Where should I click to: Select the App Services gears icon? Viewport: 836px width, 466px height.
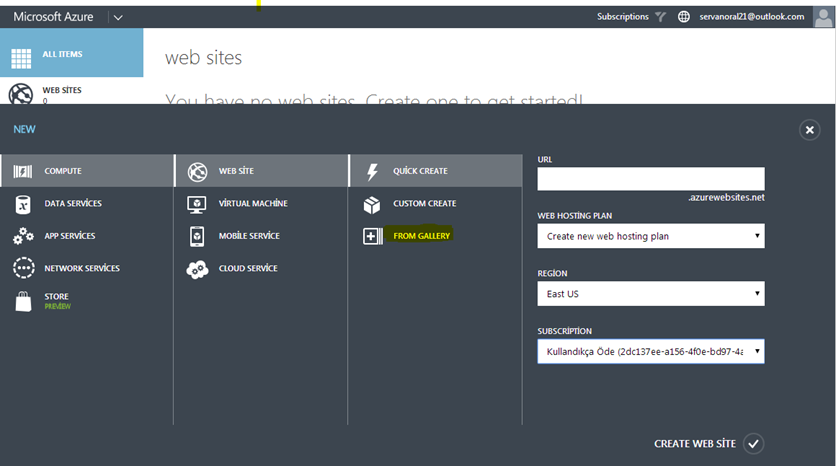coord(22,236)
